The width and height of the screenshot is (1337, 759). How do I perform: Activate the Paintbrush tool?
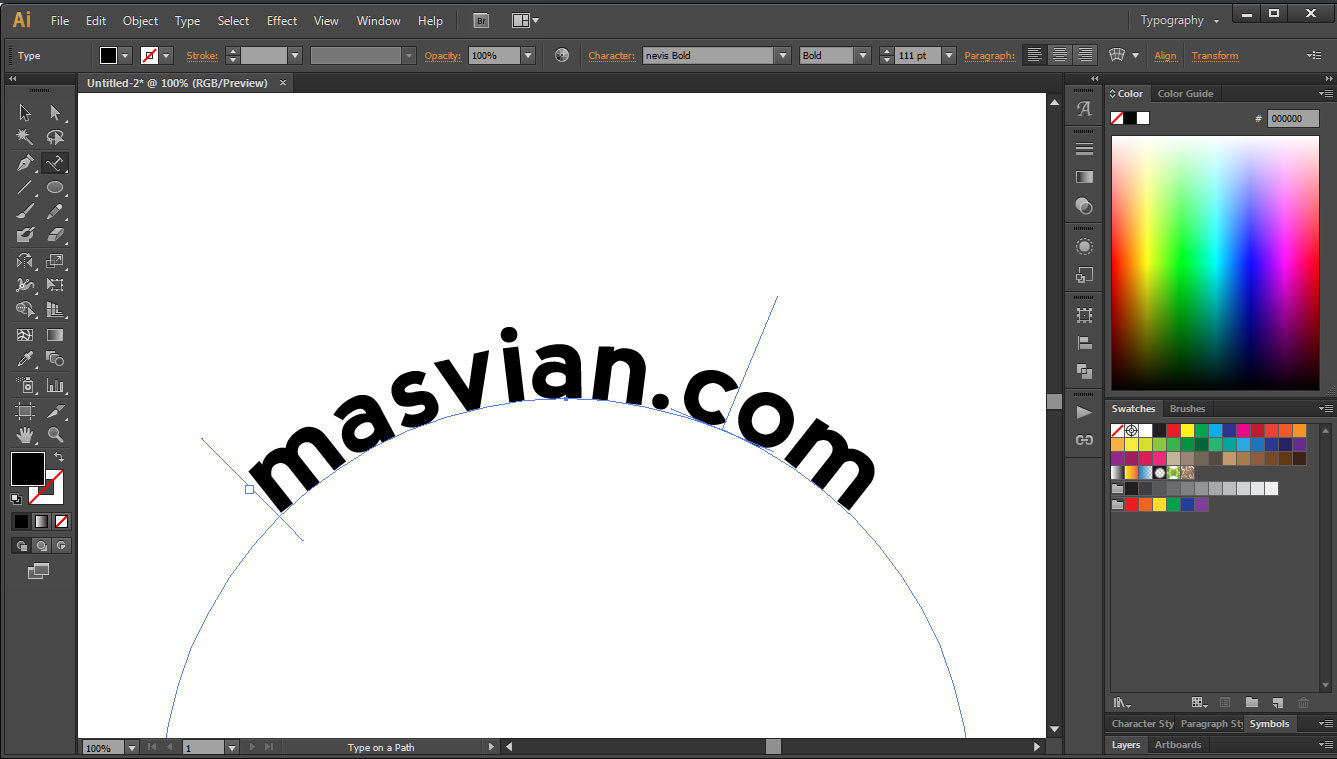coord(23,211)
